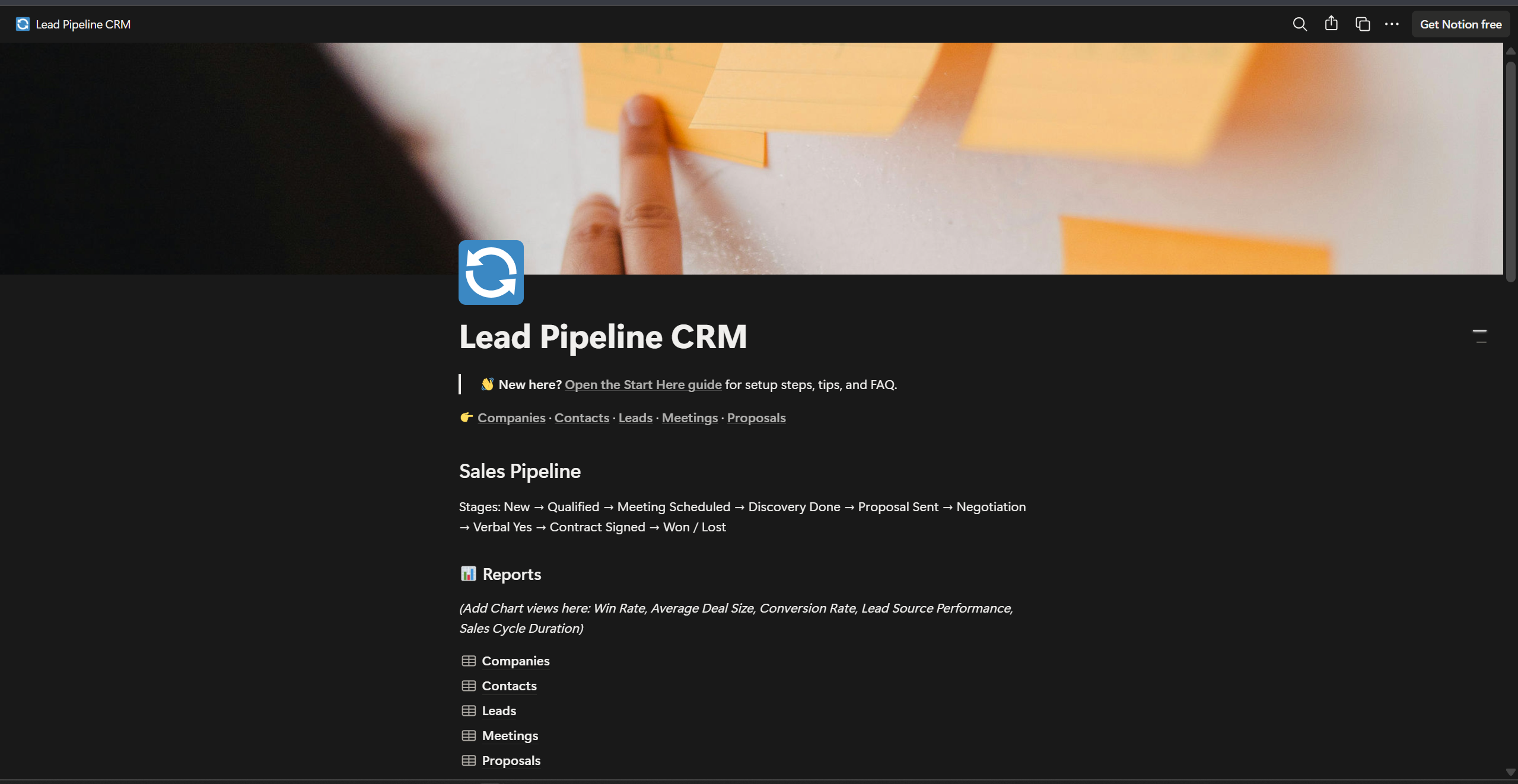Click the 'Sales Cycle Duration)' text
The width and height of the screenshot is (1518, 784).
[x=521, y=629]
